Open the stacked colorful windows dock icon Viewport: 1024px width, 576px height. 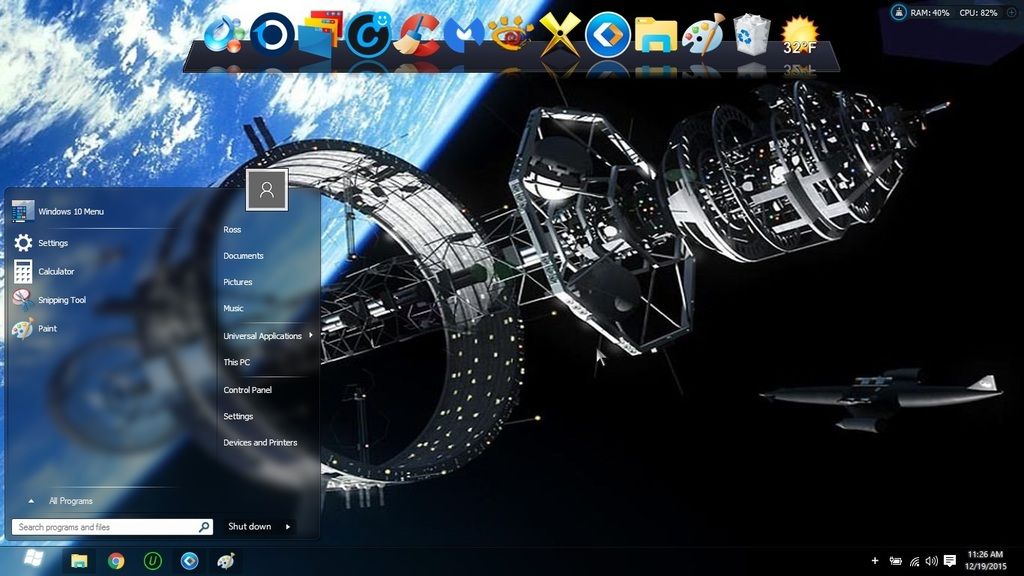coord(320,33)
